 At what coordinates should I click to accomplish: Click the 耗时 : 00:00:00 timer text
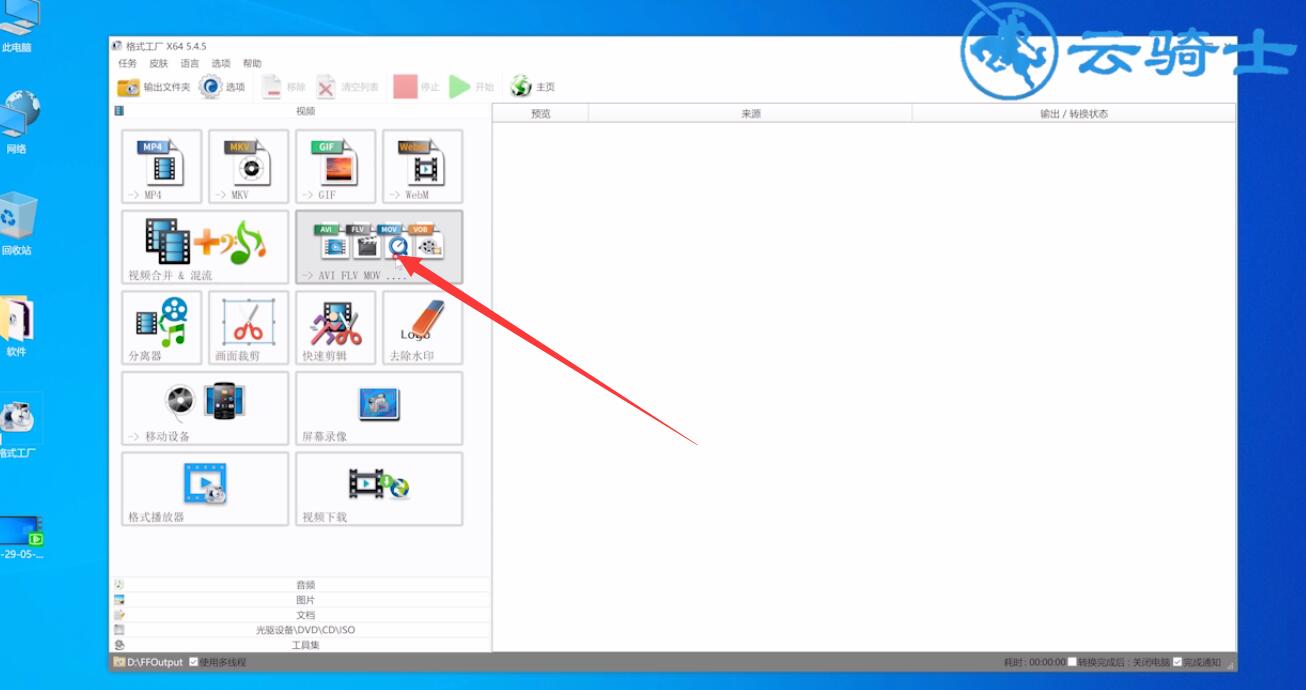1034,662
